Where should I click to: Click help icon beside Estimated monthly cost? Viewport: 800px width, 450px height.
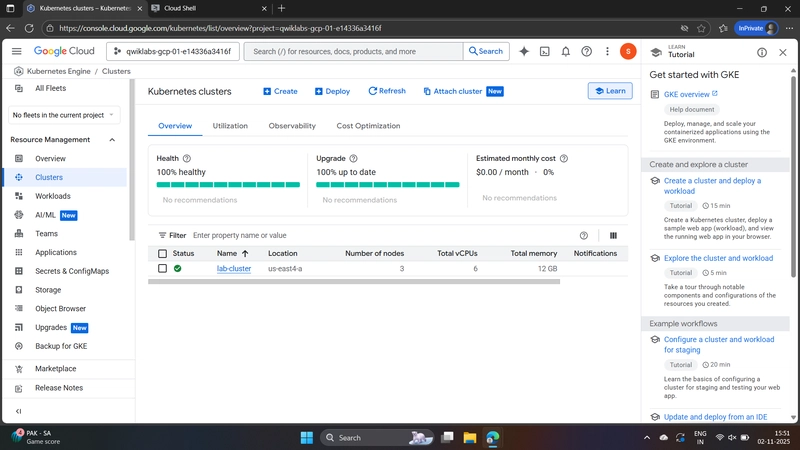coord(564,158)
